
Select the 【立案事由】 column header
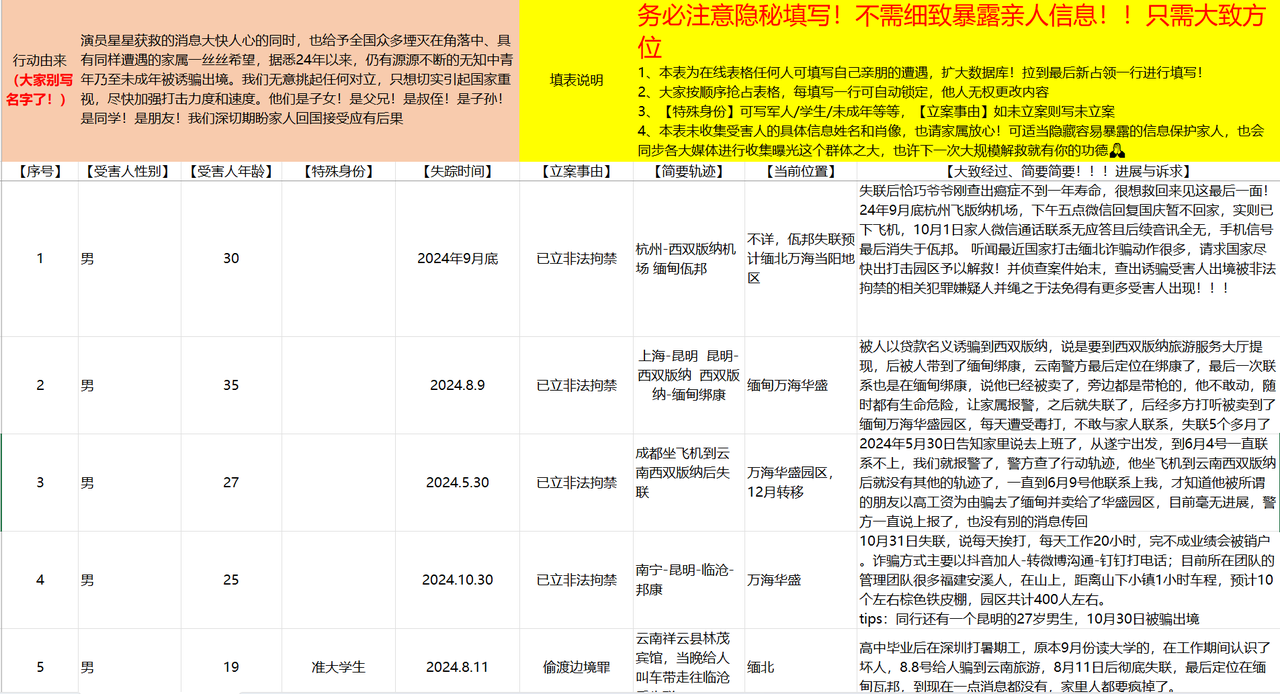576,171
